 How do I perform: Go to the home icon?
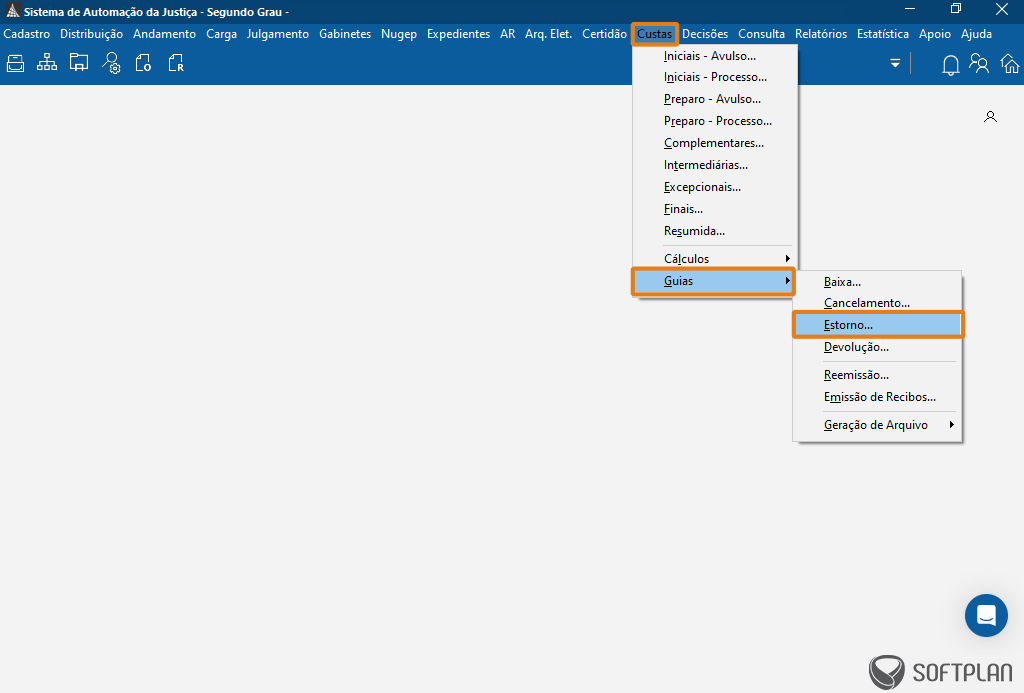tap(1010, 63)
